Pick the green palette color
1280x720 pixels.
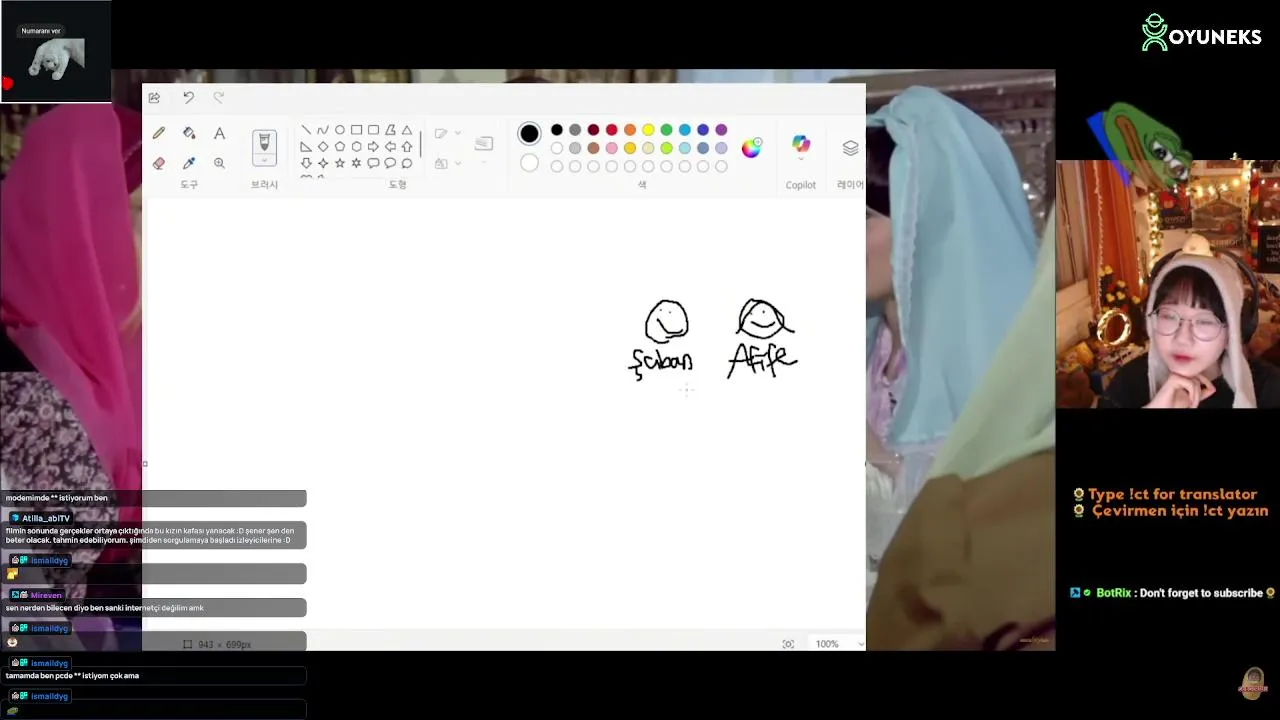tap(666, 130)
